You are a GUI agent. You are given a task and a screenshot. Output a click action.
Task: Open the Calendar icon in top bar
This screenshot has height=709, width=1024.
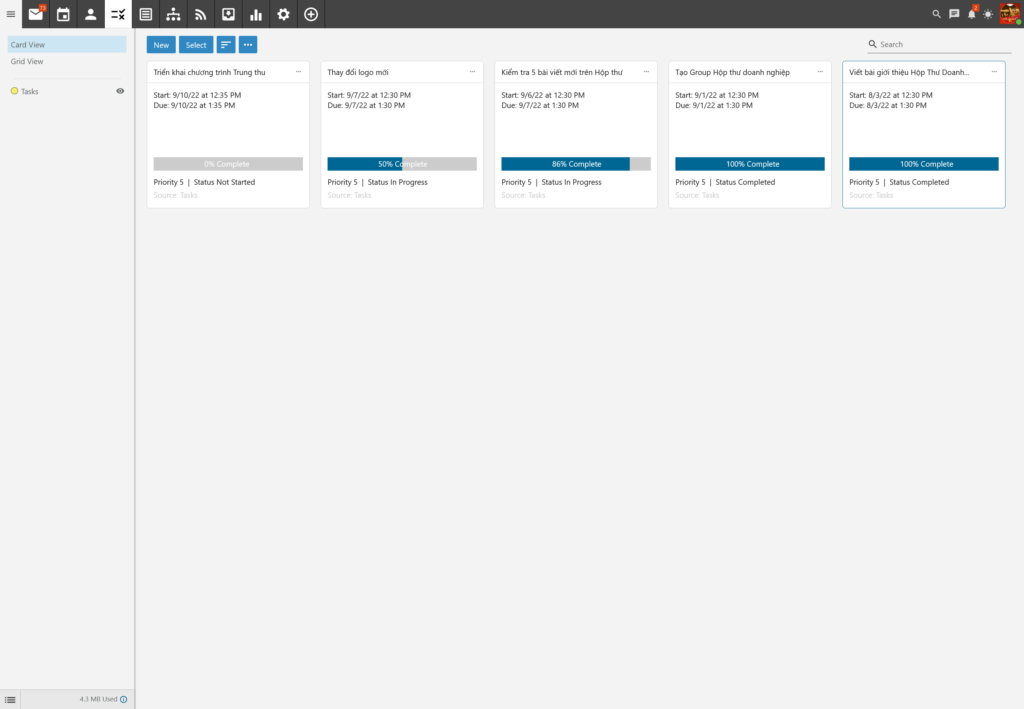click(63, 14)
